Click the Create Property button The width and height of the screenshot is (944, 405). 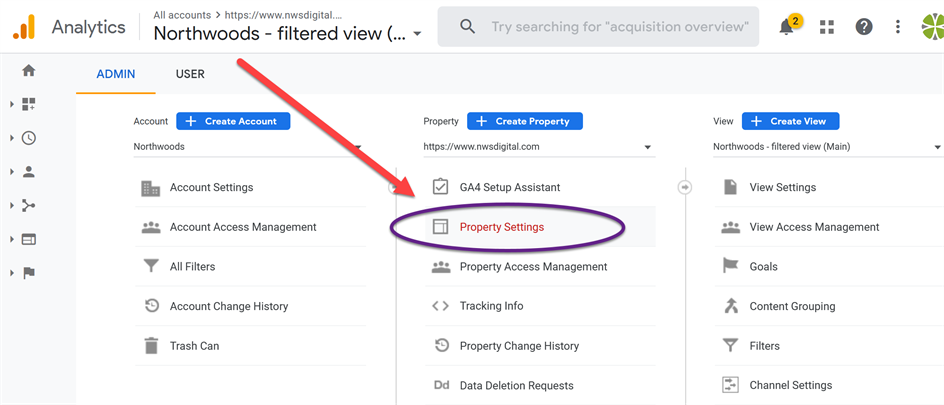525,121
